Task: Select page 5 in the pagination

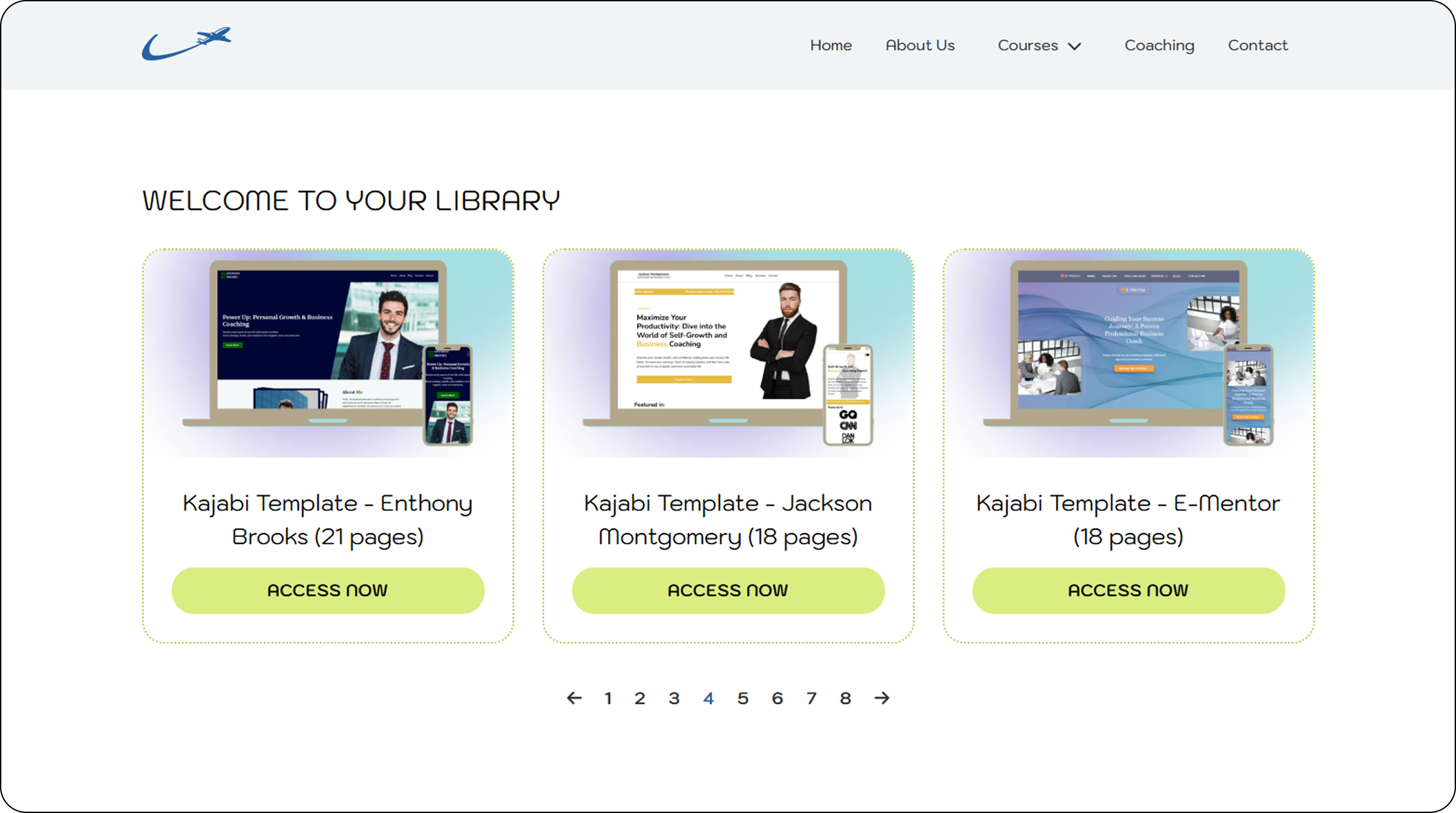Action: 742,699
